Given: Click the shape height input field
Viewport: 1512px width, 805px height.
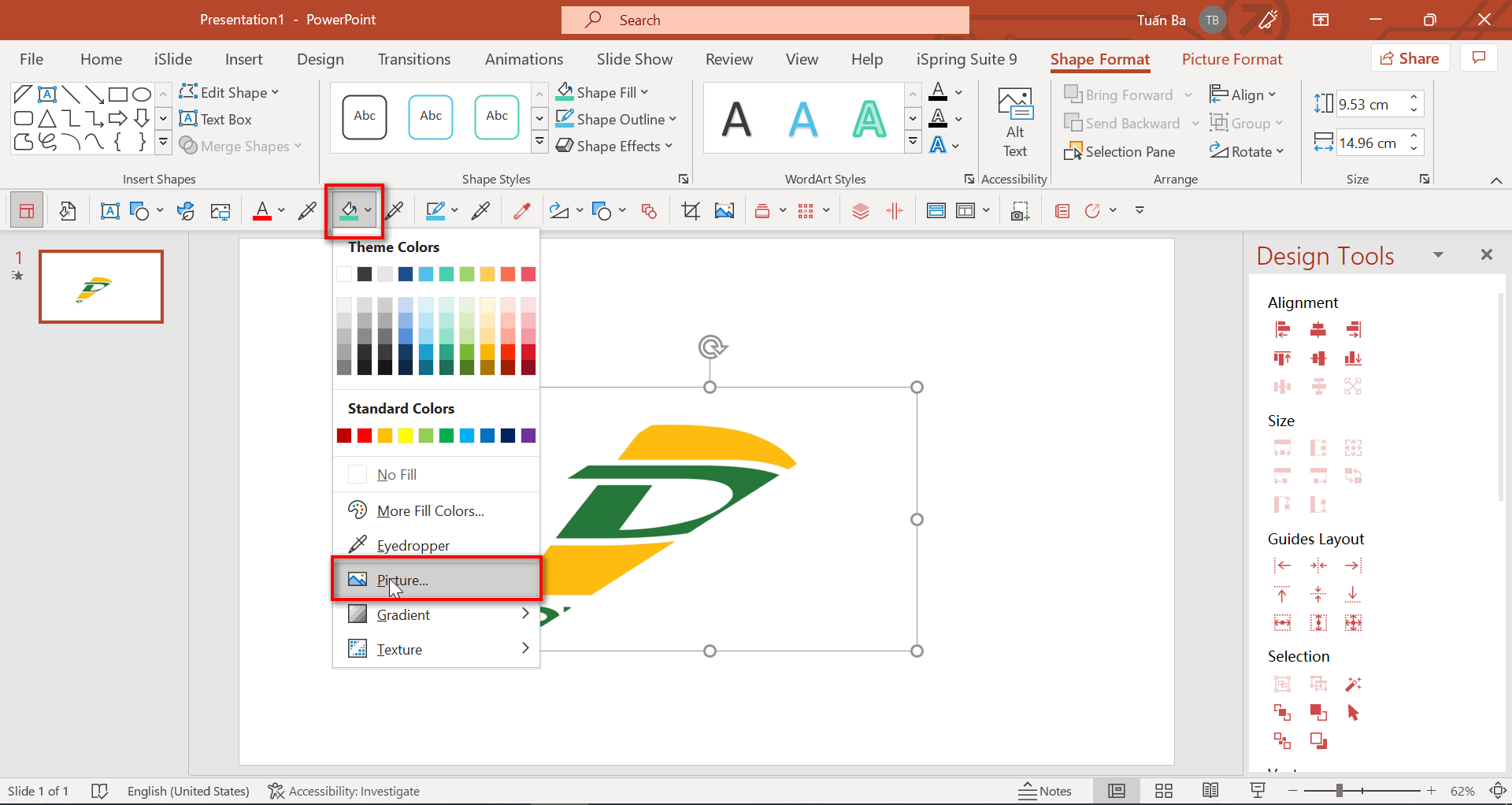Looking at the screenshot, I should click(x=1372, y=104).
